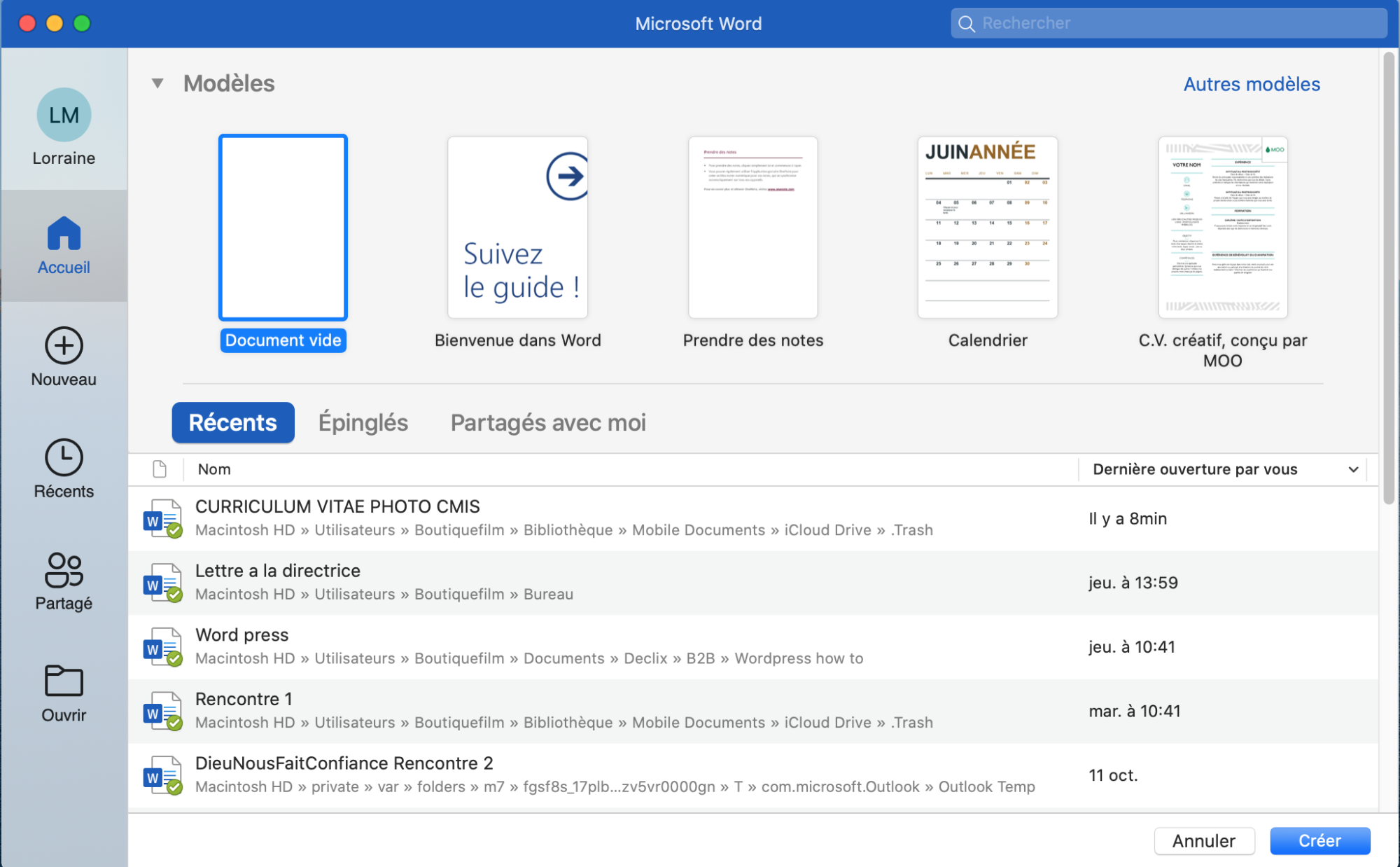Click the 'Il y a 8min' timestamp
The width and height of the screenshot is (1400, 867).
click(x=1128, y=519)
